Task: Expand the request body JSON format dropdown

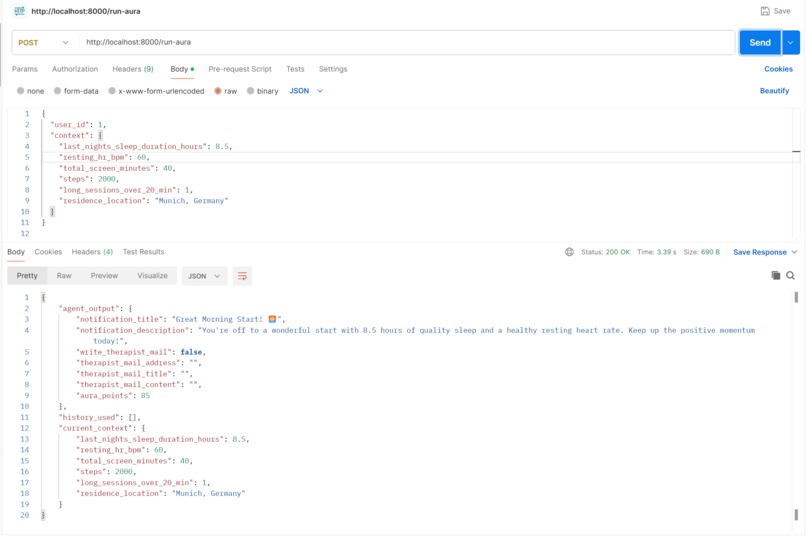Action: tap(306, 91)
